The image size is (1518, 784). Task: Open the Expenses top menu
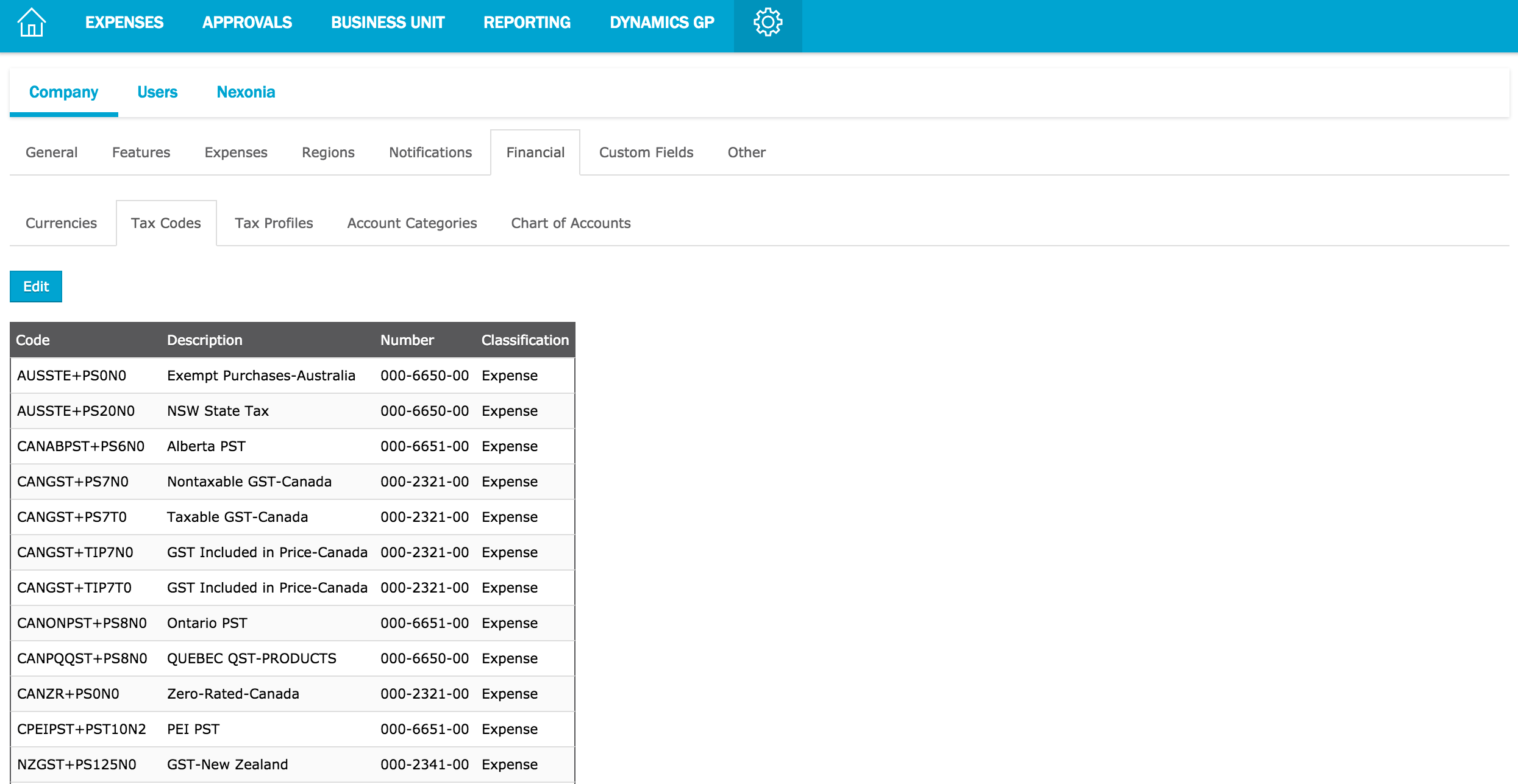point(124,23)
